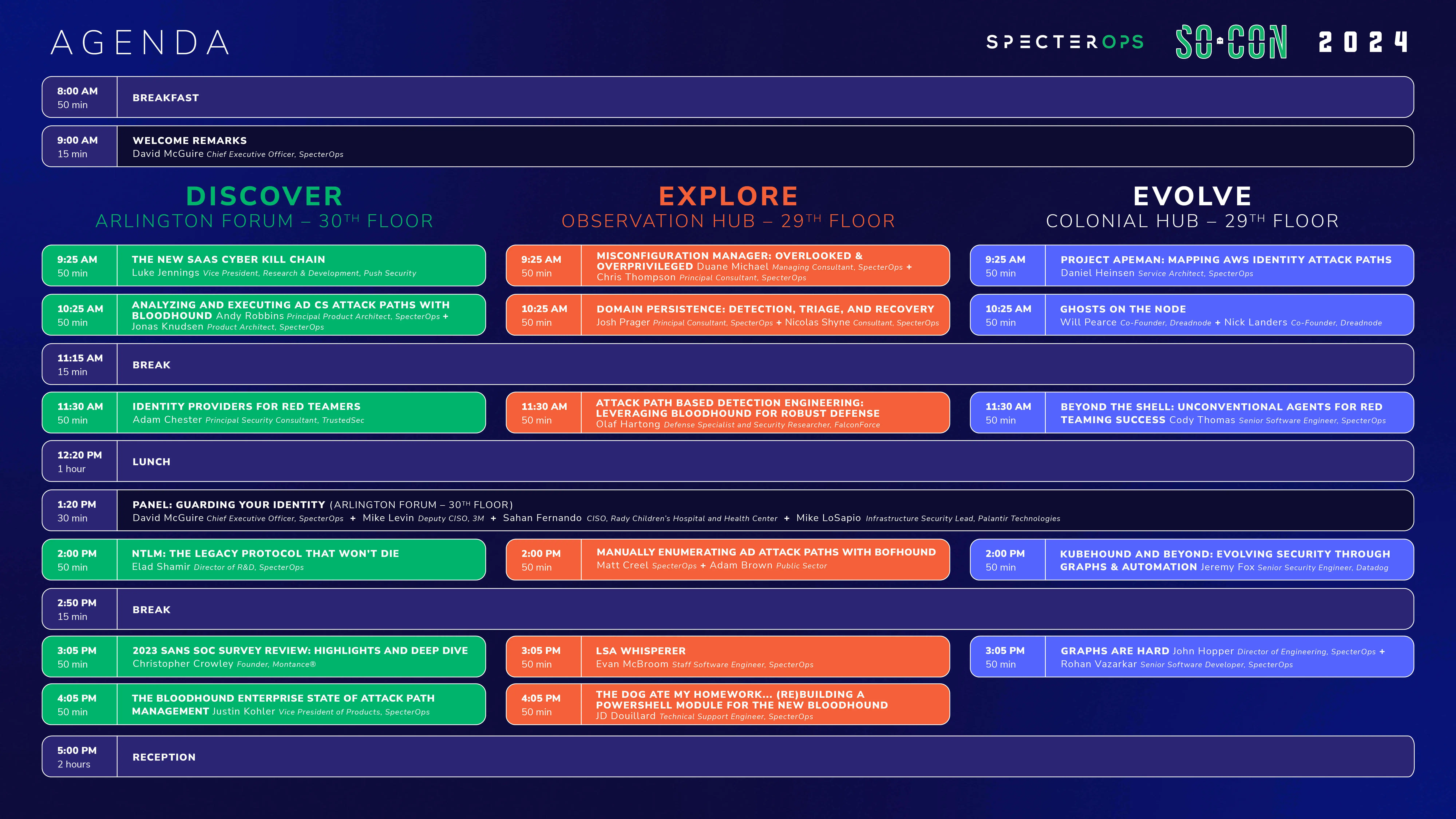Screen dimensions: 1456x819
Task: Open Analyzing AD CS Attack Paths session
Action: coord(264,315)
